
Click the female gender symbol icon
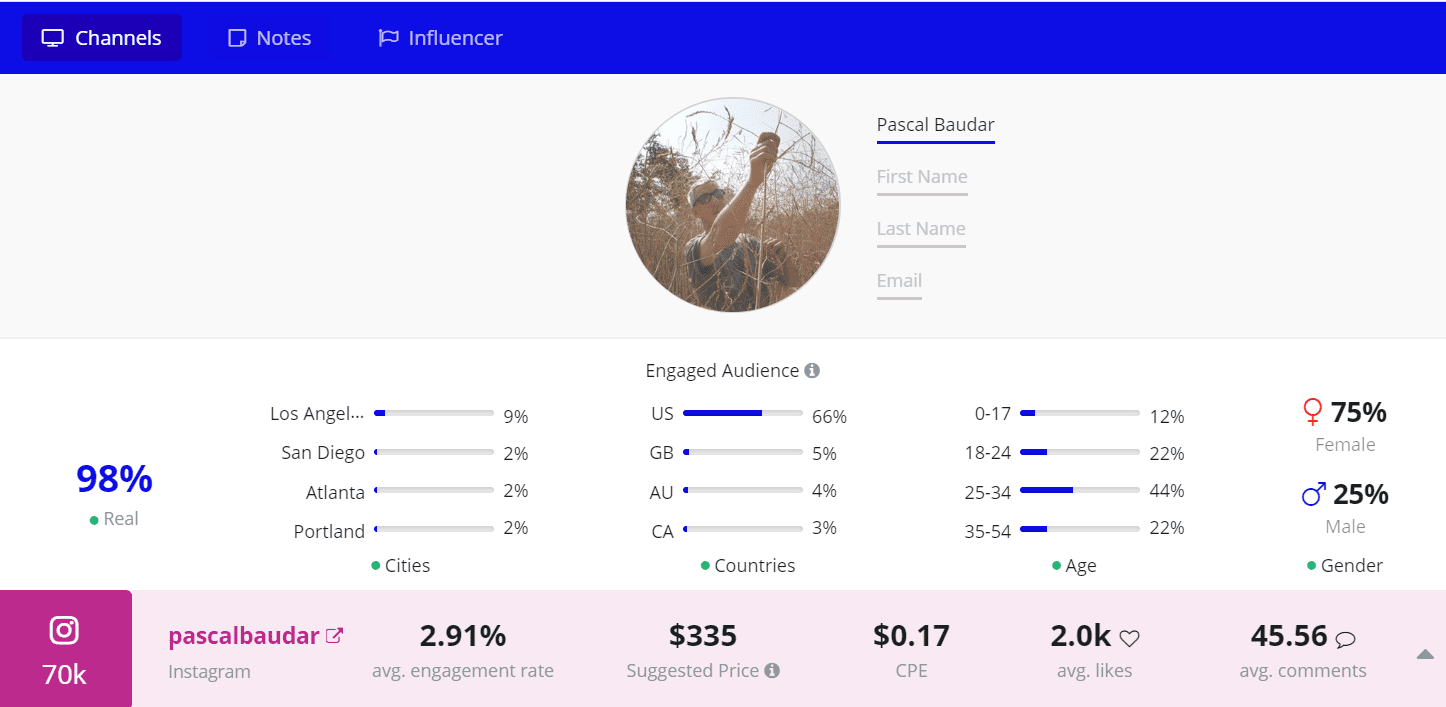[1312, 412]
